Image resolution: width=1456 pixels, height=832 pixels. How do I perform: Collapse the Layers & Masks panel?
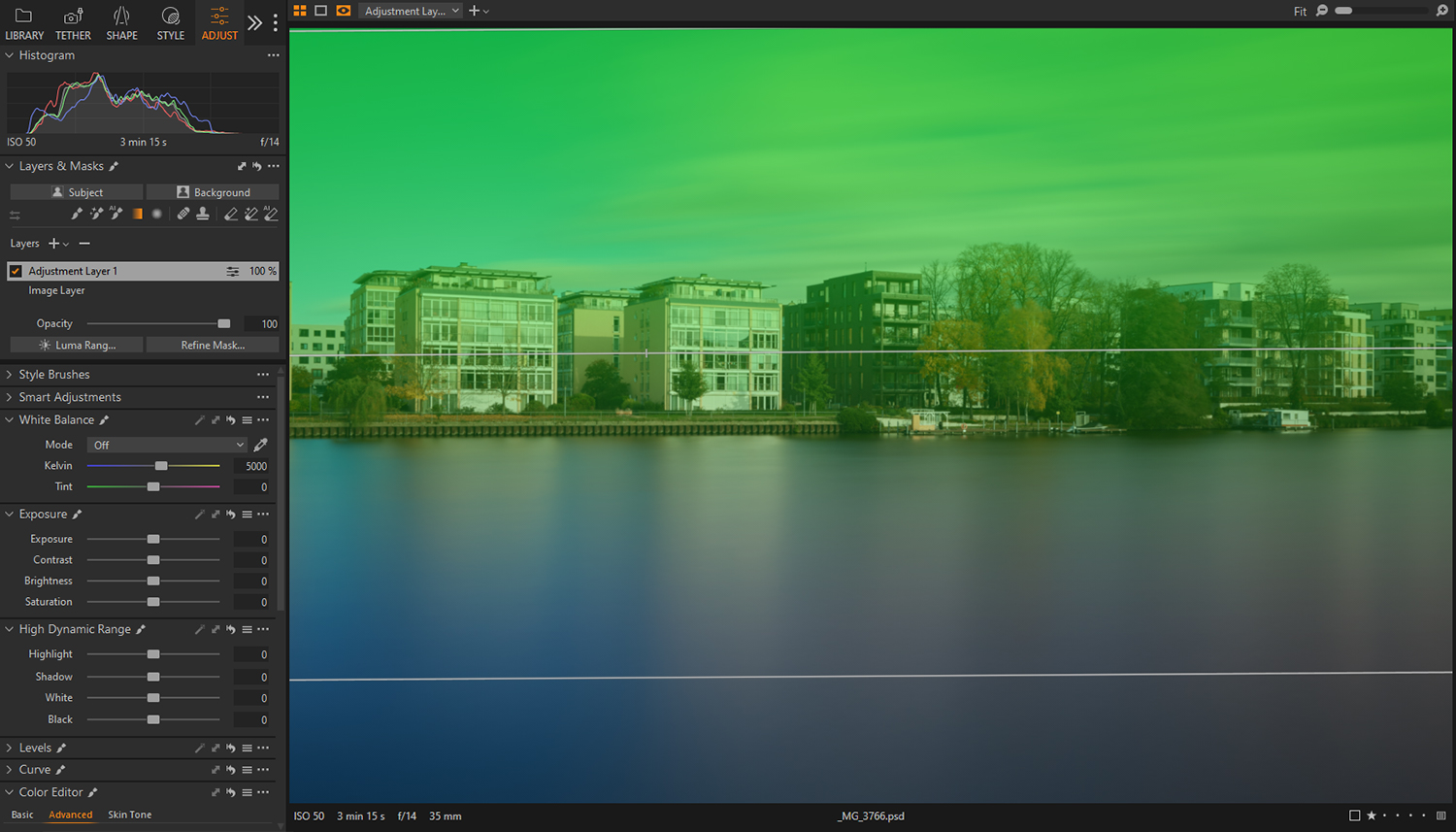(10, 166)
